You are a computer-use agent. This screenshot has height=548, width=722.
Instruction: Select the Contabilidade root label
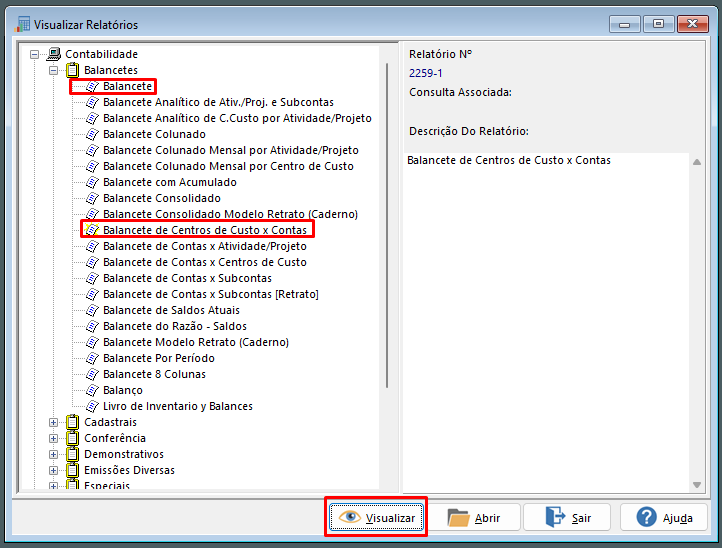click(101, 54)
